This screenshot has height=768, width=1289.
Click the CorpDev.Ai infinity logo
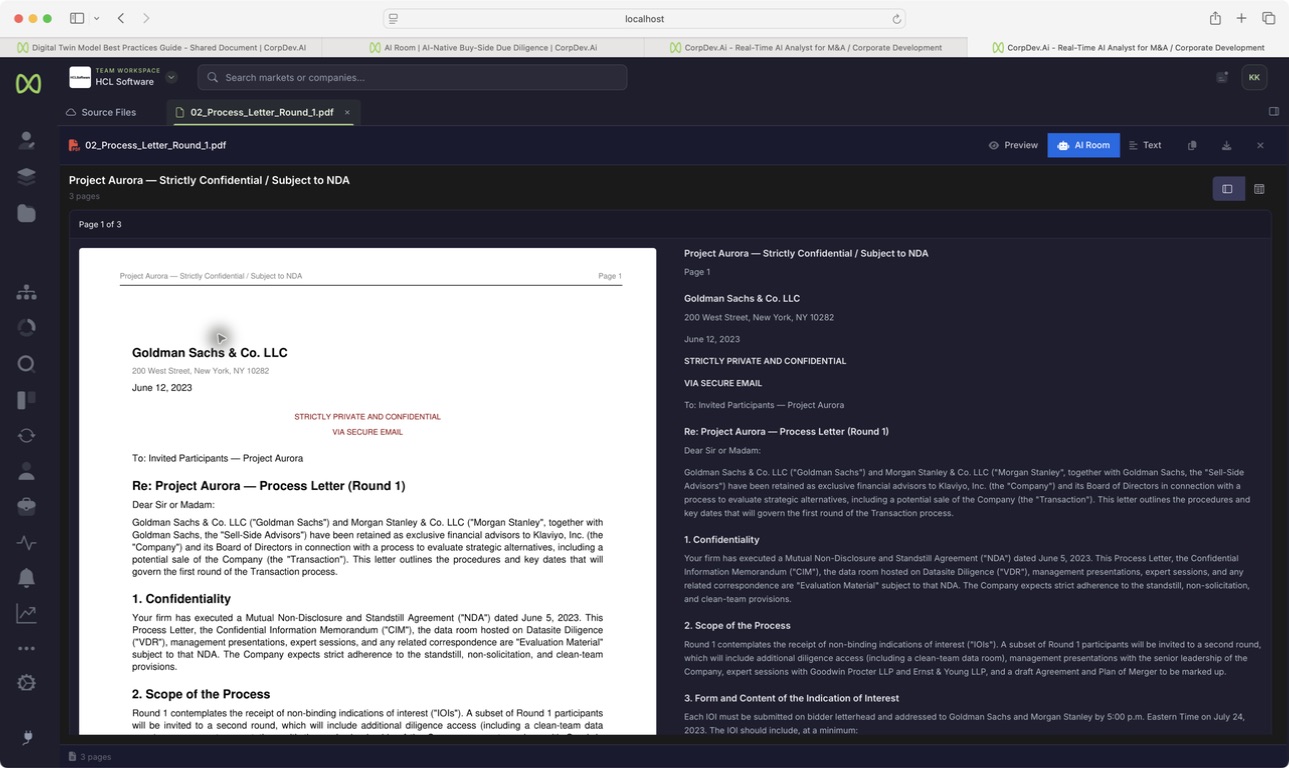coord(28,84)
